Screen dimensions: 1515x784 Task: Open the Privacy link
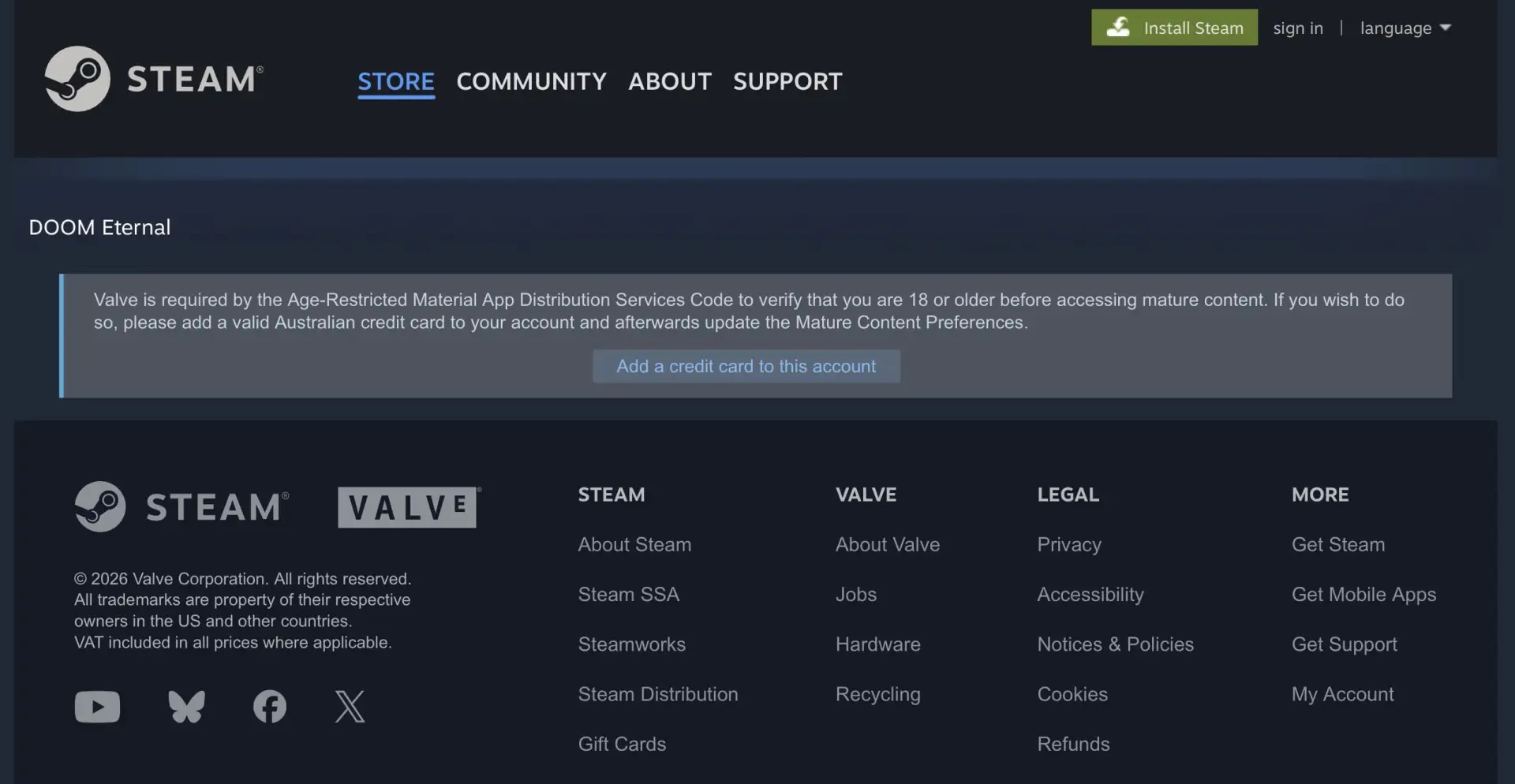(x=1069, y=545)
